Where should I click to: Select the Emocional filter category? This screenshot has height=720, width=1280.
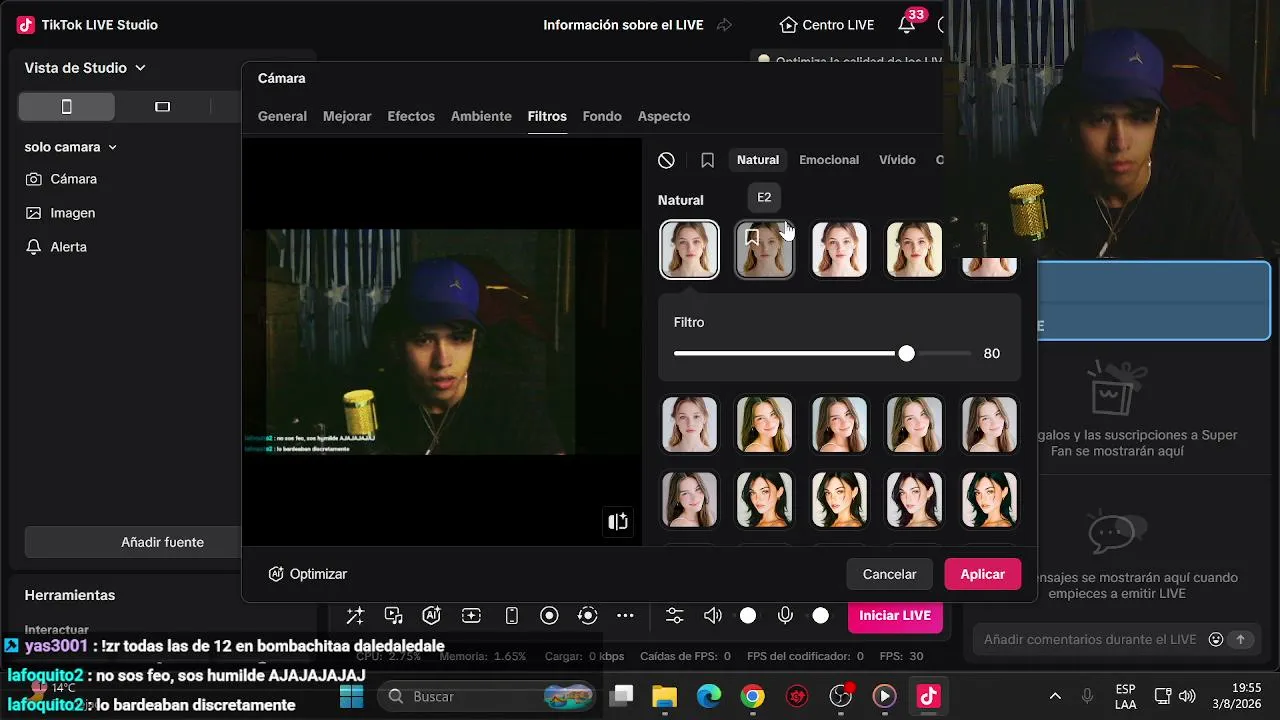[829, 160]
